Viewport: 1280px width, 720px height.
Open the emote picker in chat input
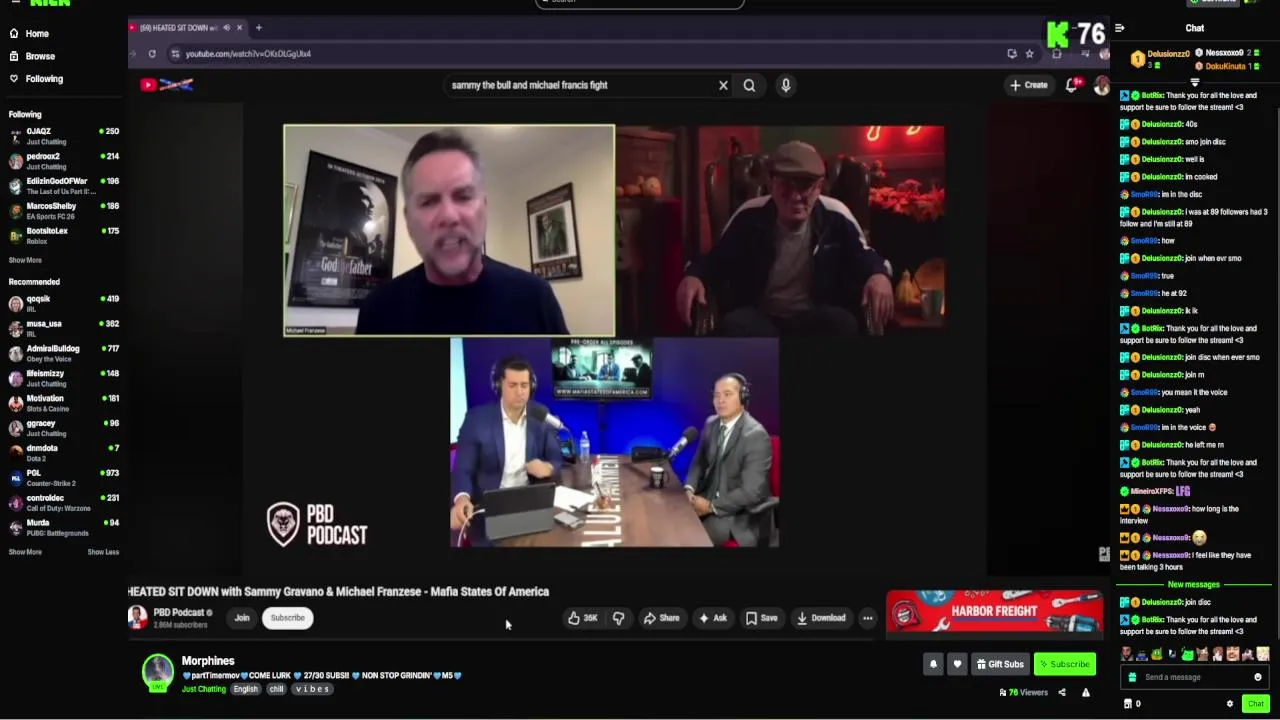(x=1258, y=677)
